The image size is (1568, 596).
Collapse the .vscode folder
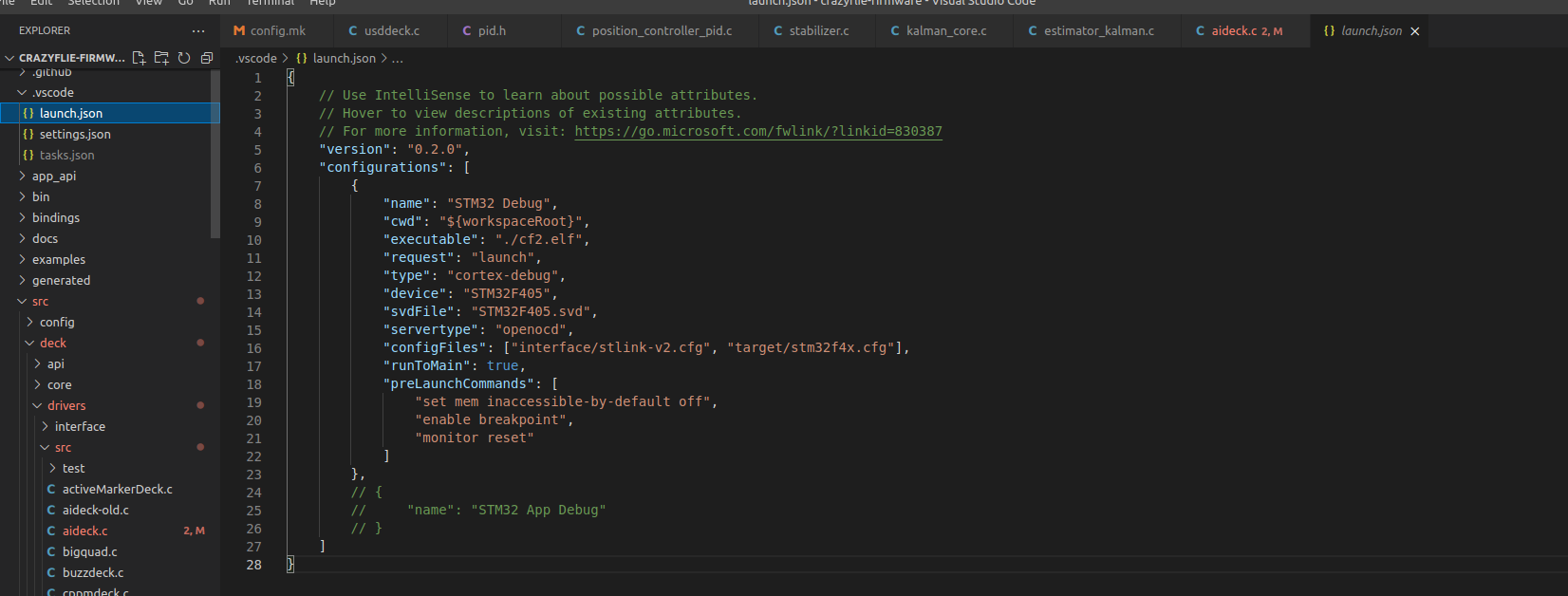52,92
